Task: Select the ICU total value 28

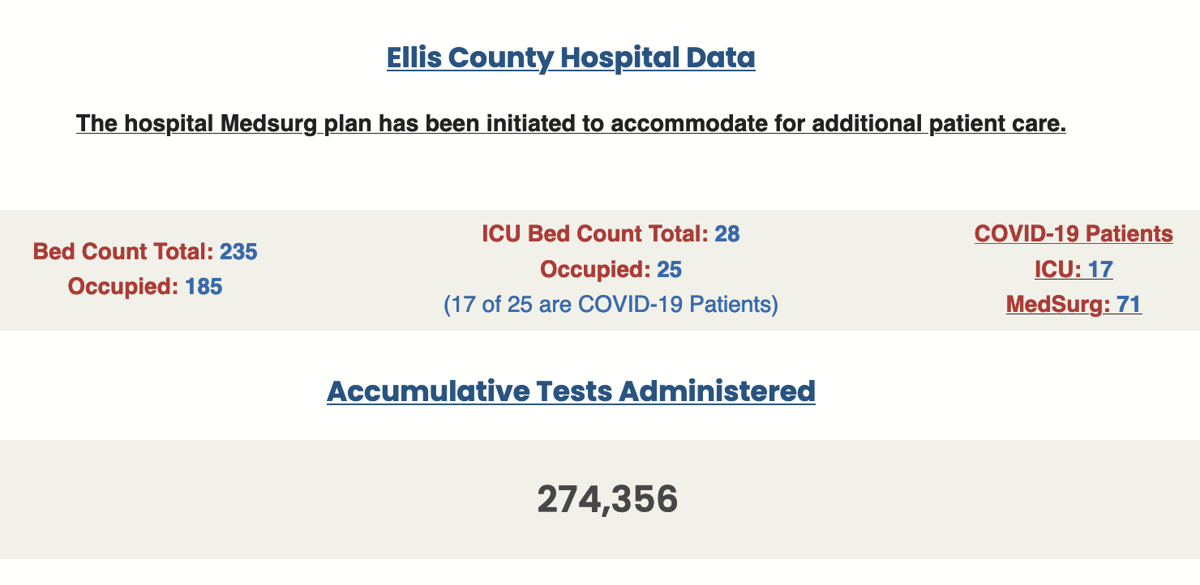Action: pyautogui.click(x=727, y=234)
